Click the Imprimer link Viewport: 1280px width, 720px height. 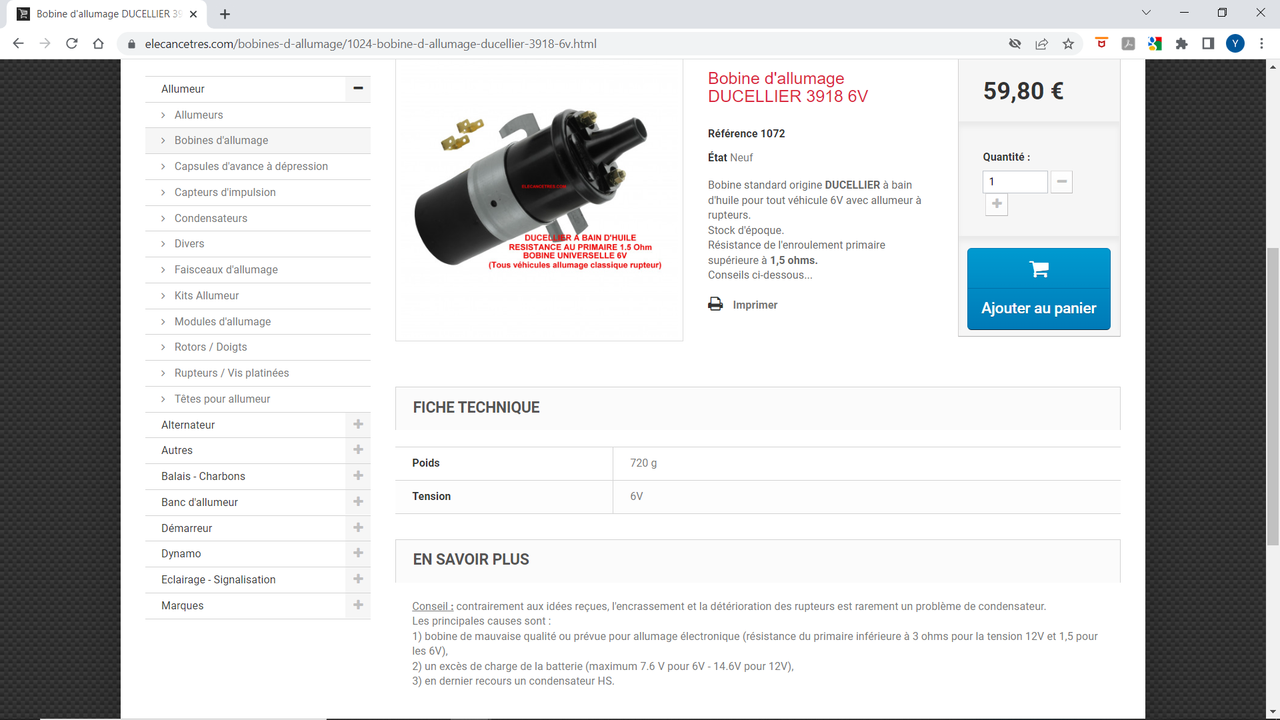(x=755, y=305)
